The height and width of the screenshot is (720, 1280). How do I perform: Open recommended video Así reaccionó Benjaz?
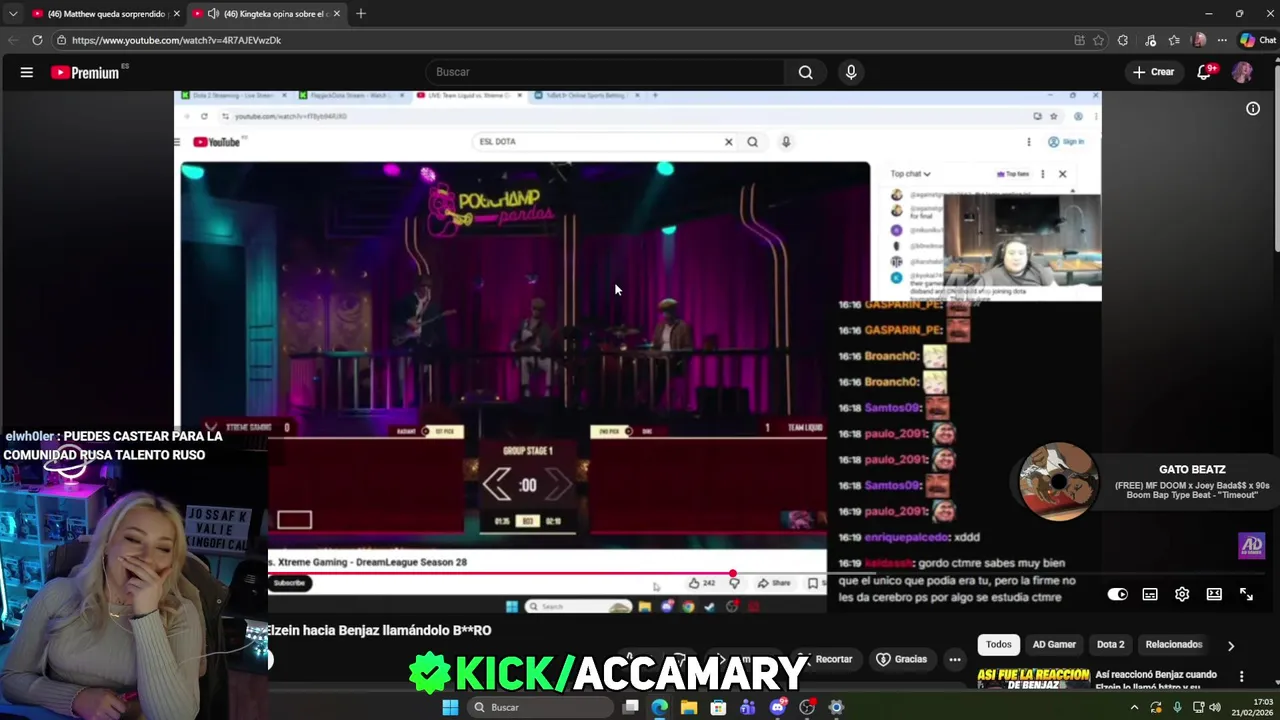pos(1156,678)
